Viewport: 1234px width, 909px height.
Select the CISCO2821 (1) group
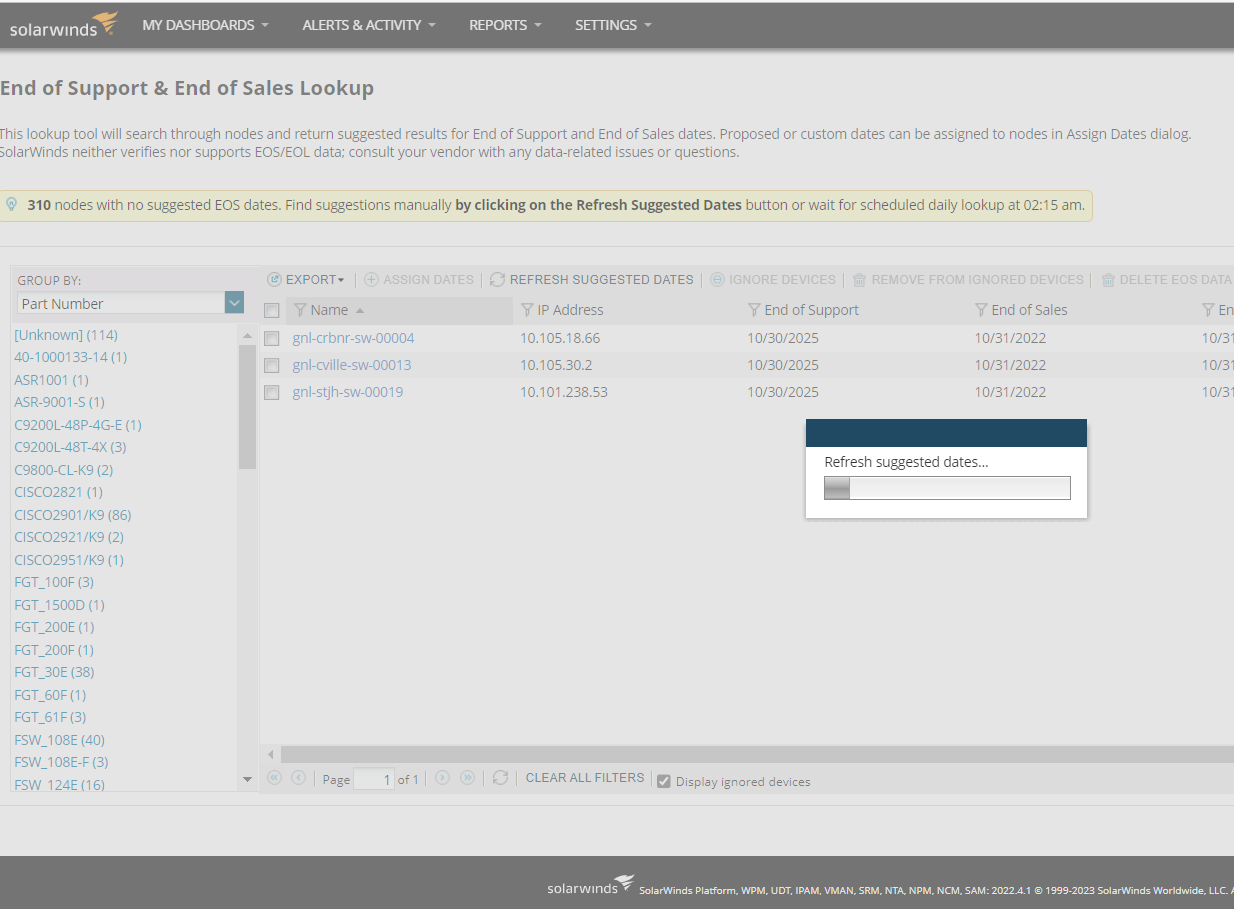pyautogui.click(x=58, y=492)
